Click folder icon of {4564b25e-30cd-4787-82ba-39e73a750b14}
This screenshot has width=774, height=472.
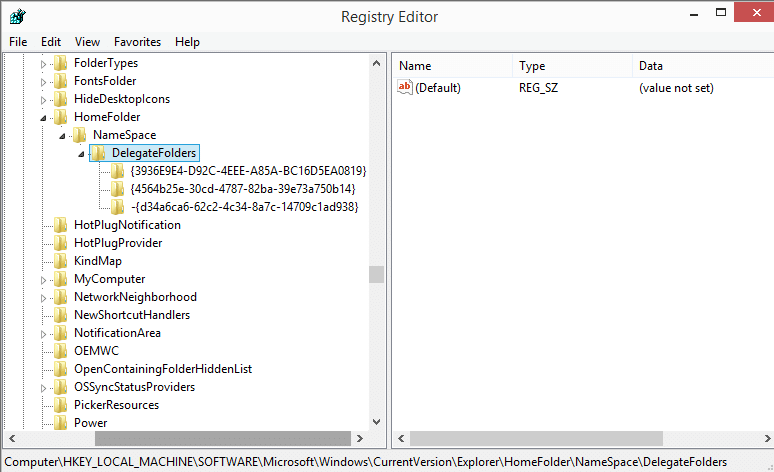(x=117, y=189)
